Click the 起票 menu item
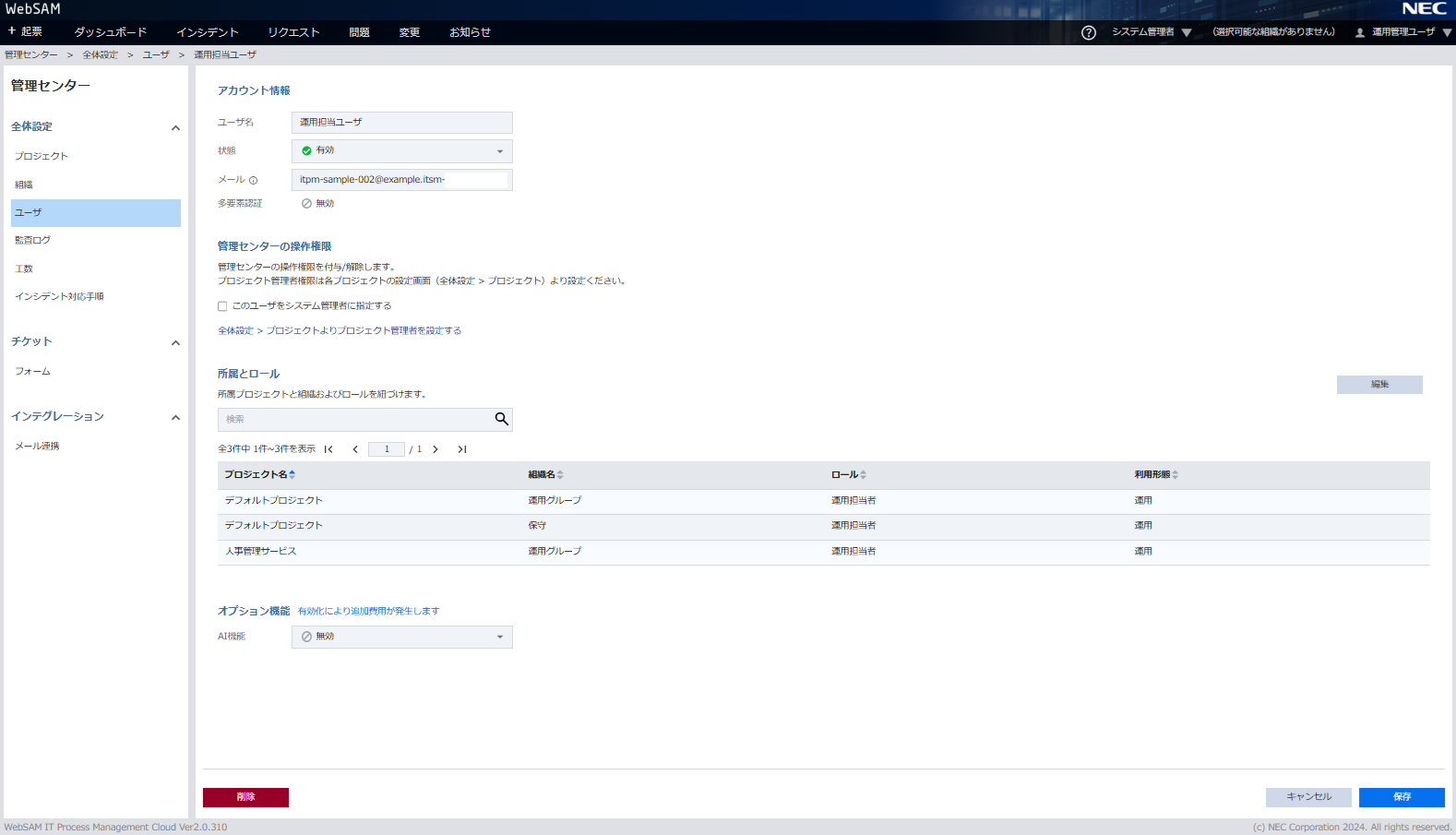Image resolution: width=1456 pixels, height=835 pixels. (x=25, y=31)
